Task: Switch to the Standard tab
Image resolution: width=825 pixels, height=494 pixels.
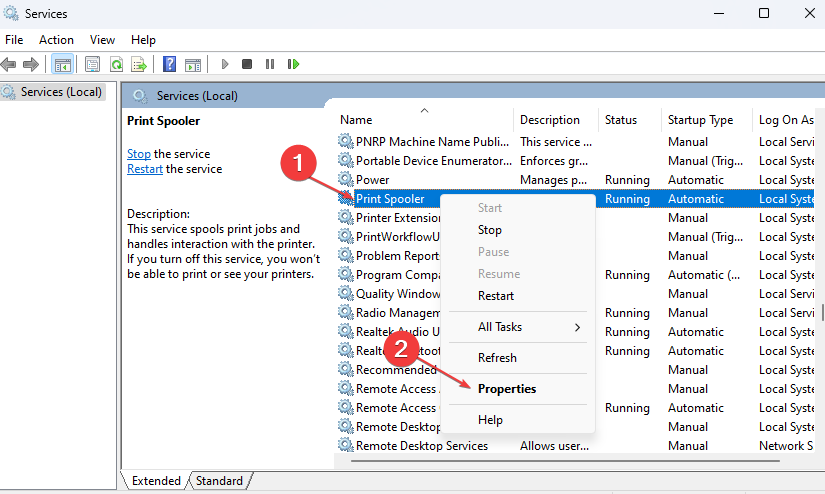Action: click(x=219, y=481)
